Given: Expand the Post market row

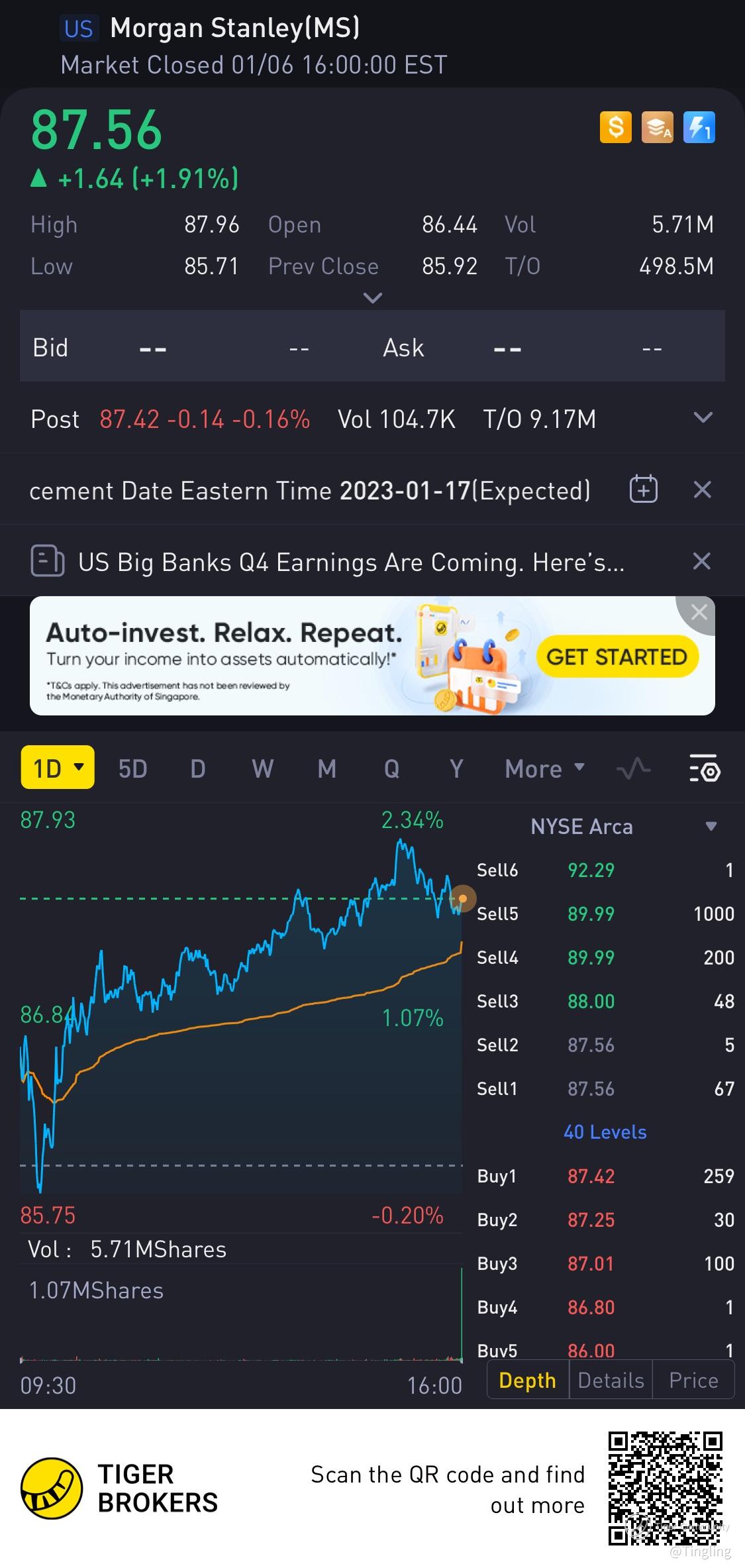Looking at the screenshot, I should click(703, 418).
